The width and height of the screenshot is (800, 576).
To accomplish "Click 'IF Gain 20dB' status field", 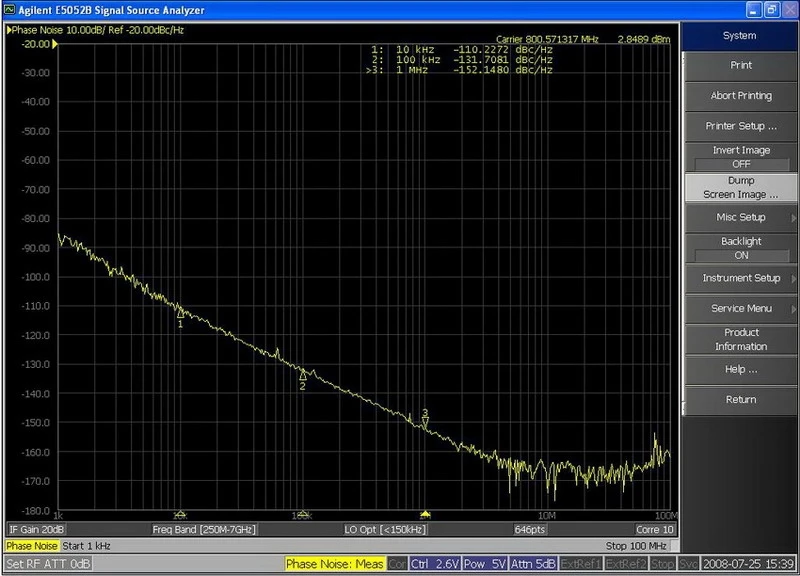I will [x=36, y=530].
